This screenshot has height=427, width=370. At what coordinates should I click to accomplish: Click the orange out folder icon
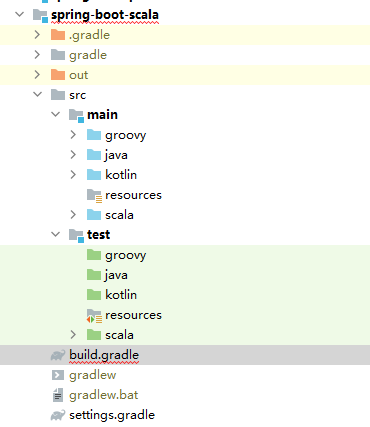(x=58, y=75)
